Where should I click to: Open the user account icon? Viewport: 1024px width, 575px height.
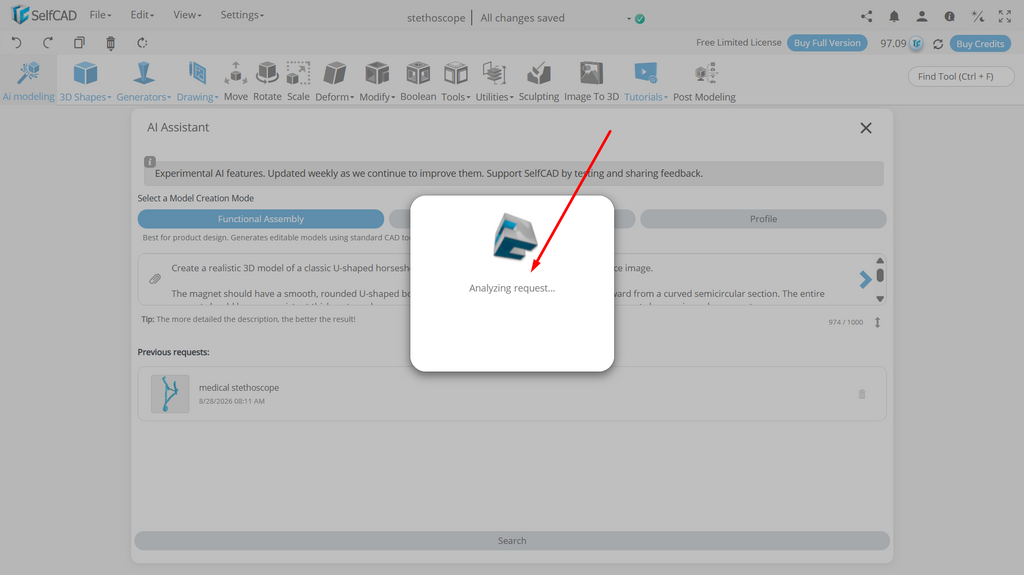point(921,17)
